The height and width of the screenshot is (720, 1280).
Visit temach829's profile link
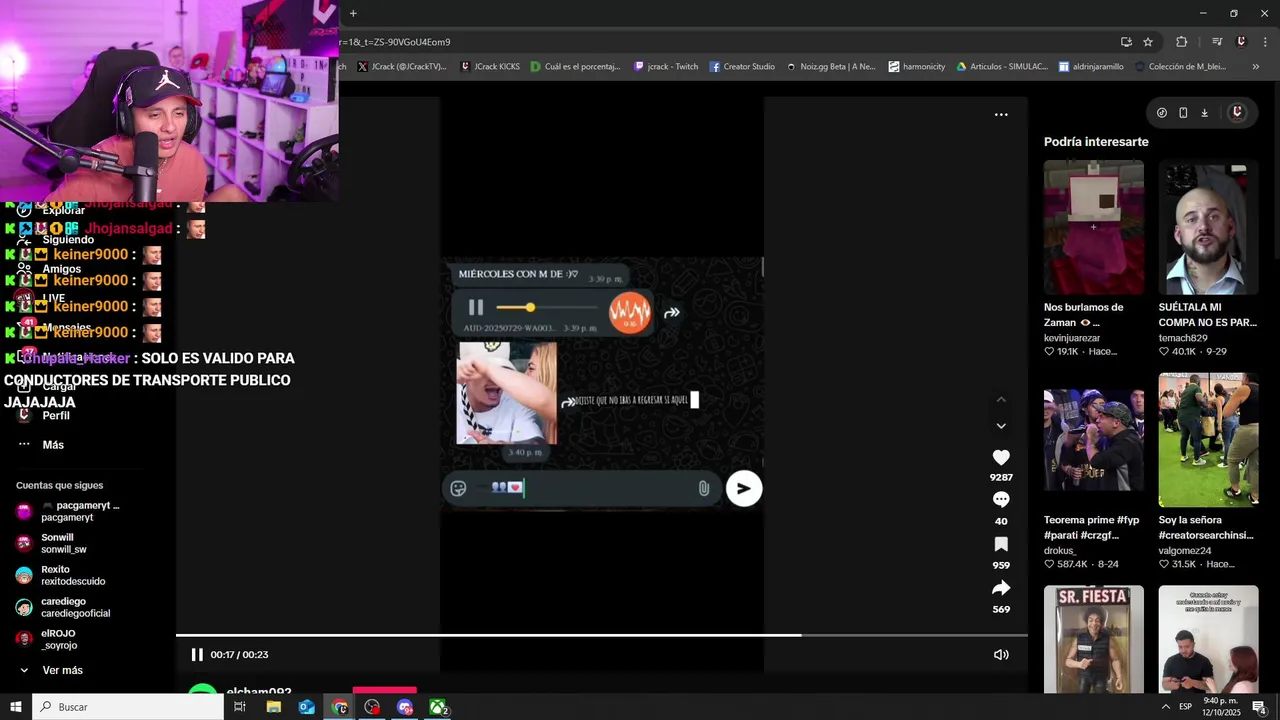pos(1183,338)
